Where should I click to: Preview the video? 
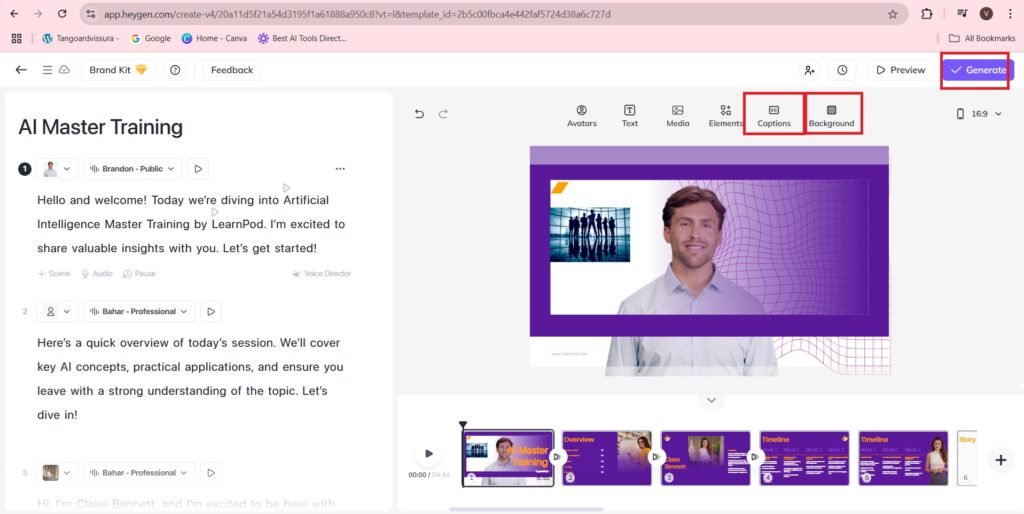pos(901,70)
